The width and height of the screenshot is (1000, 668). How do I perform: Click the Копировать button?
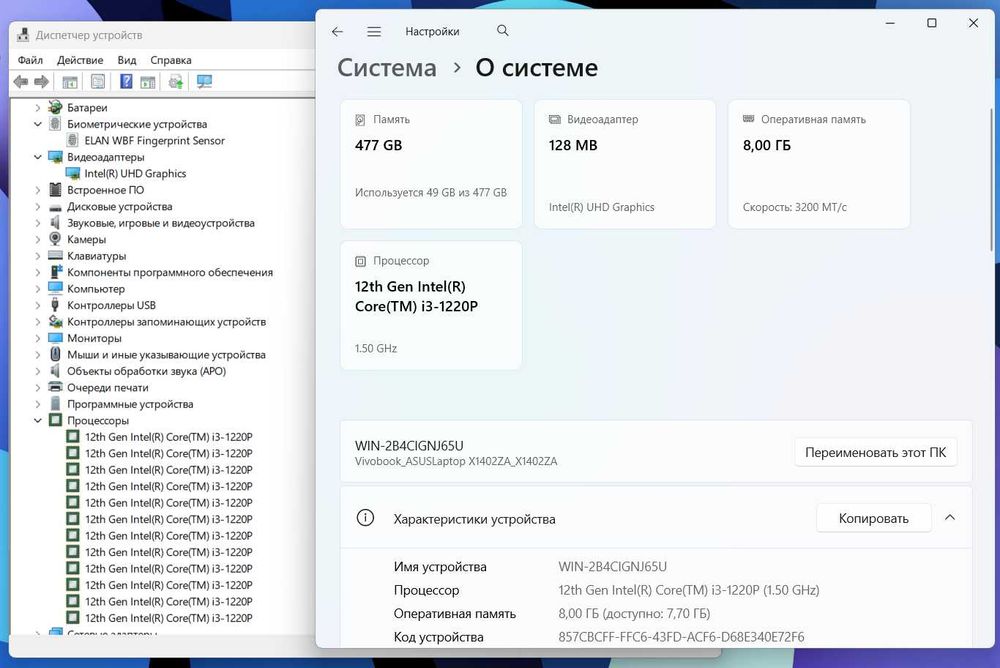874,519
